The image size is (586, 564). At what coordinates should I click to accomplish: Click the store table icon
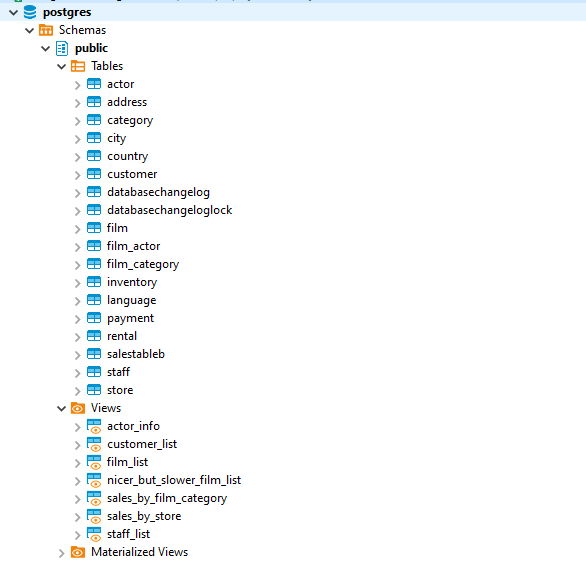94,390
